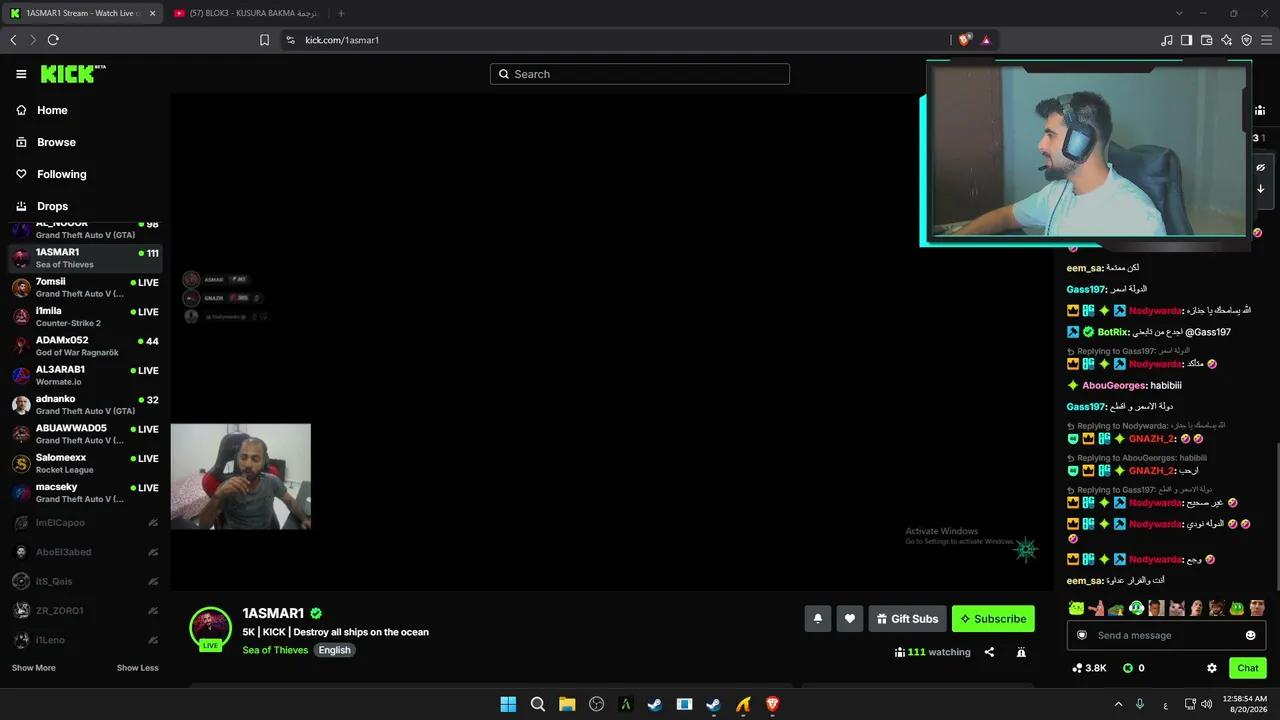Reload the page with the refresh icon

[x=53, y=40]
